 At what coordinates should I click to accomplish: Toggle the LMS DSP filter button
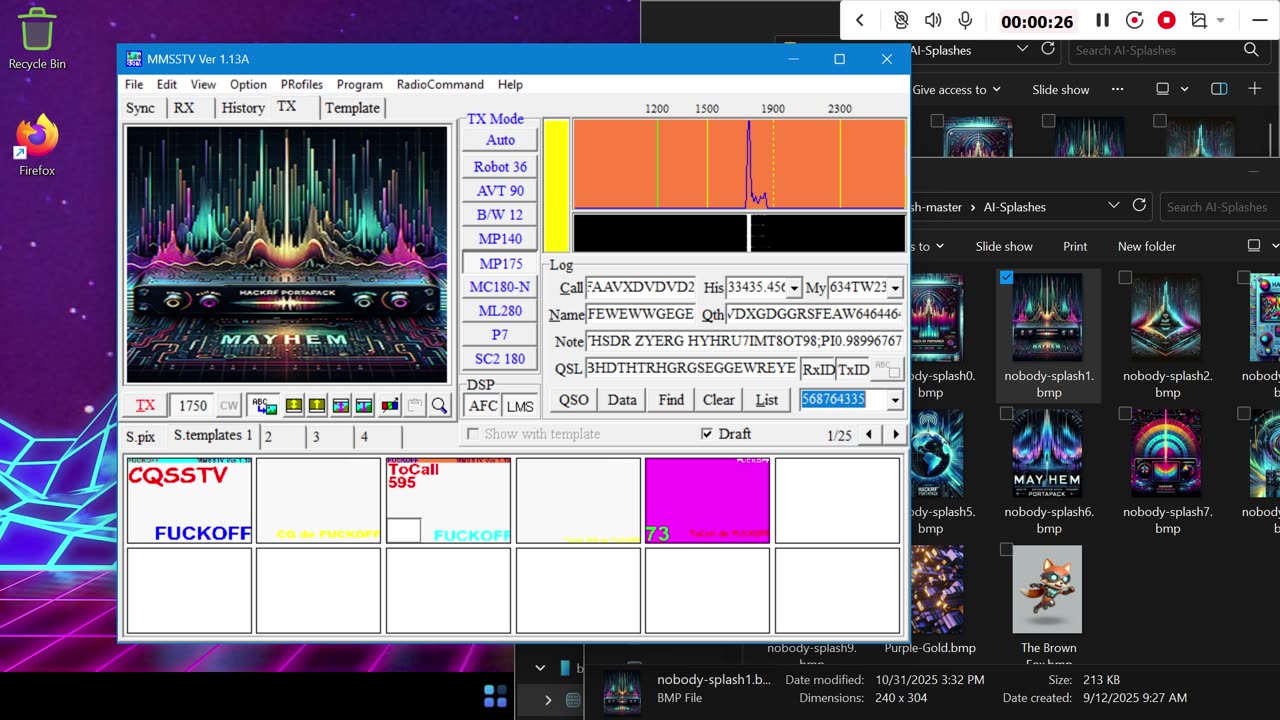point(520,406)
